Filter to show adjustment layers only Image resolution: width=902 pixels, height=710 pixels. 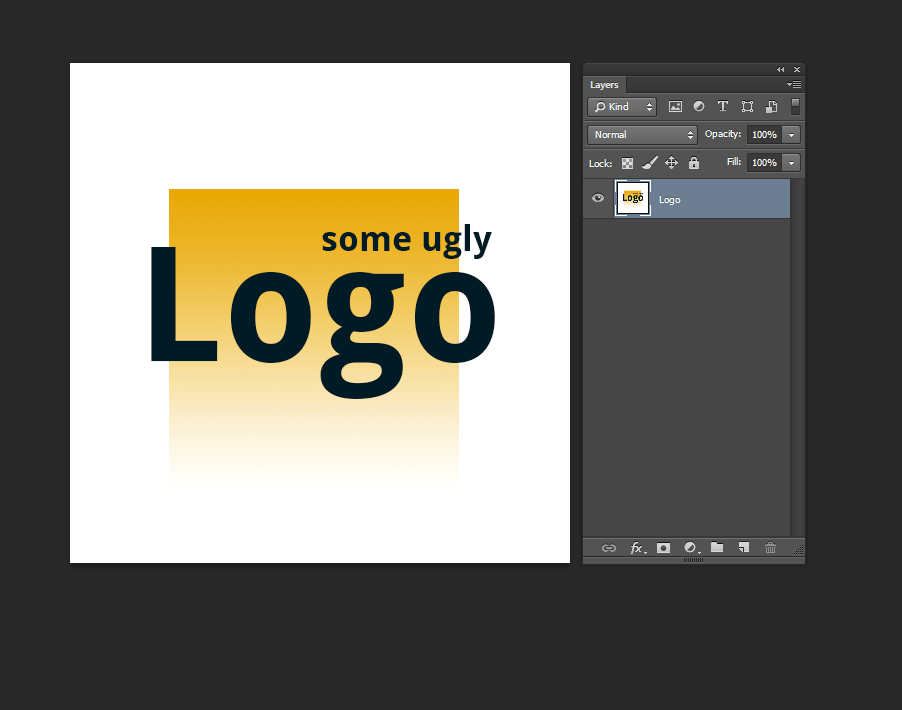[x=698, y=106]
